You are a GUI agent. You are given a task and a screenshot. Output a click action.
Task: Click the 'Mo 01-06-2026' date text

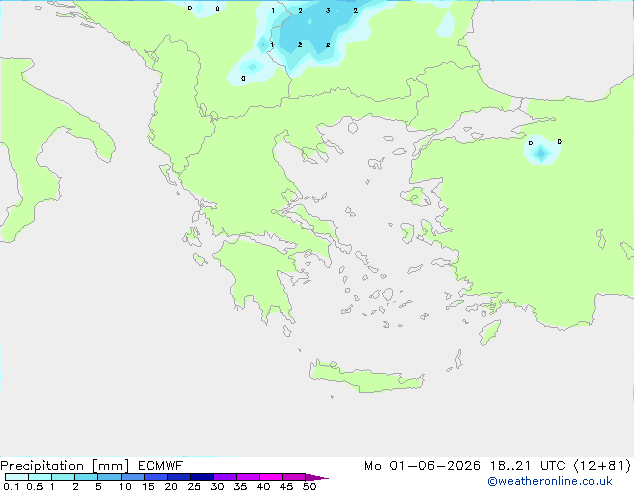coord(422,466)
